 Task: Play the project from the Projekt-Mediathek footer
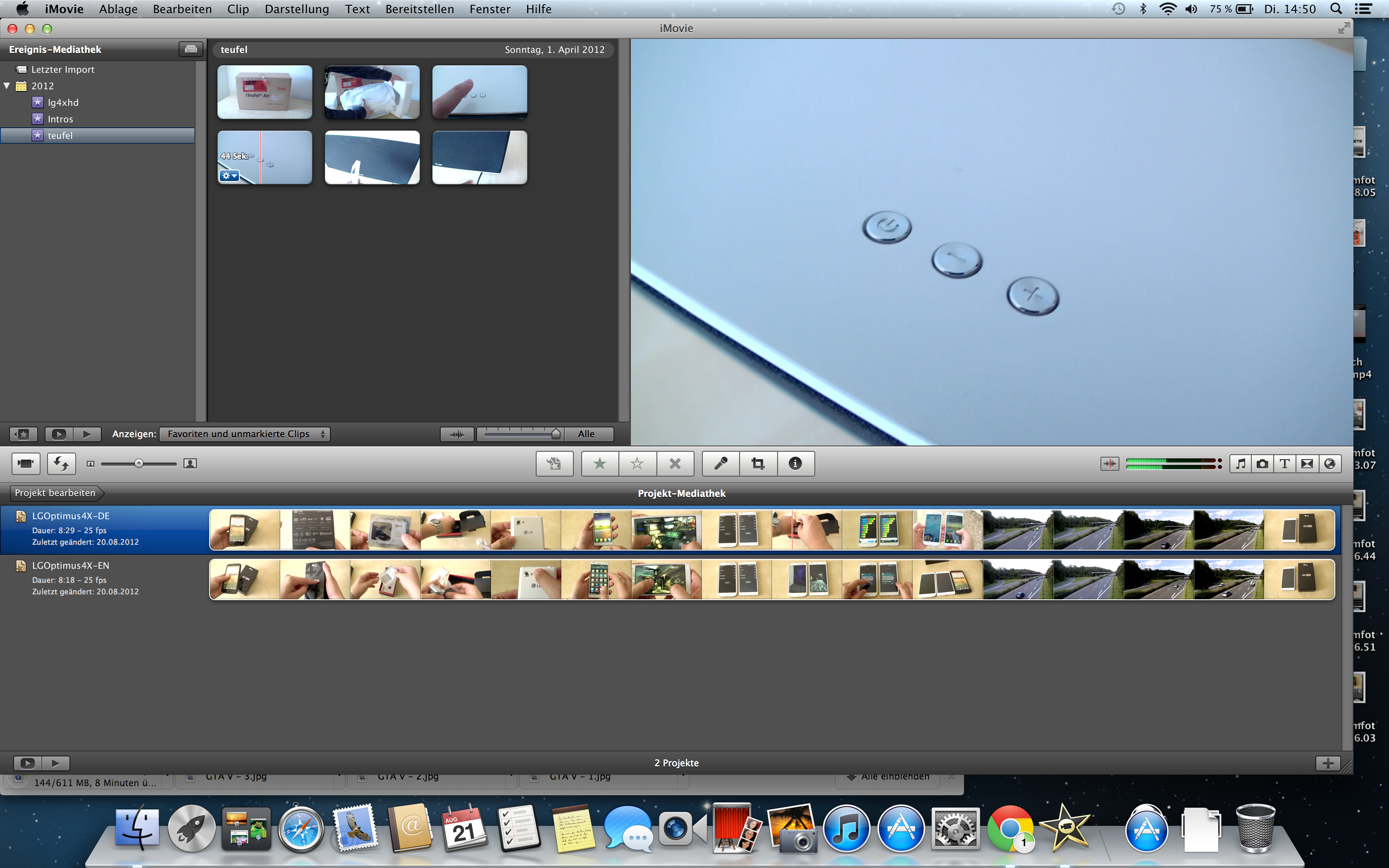point(56,763)
